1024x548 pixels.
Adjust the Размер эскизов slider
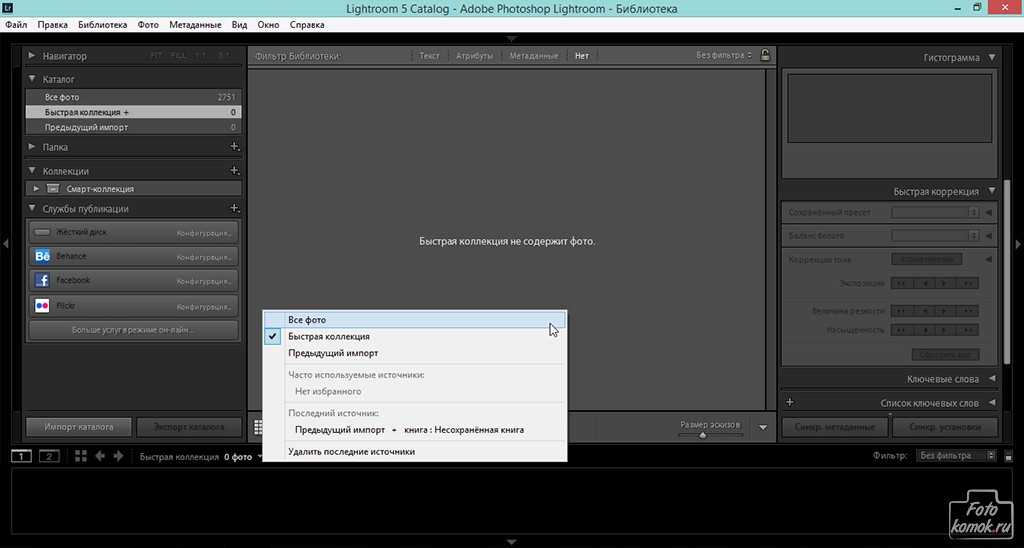703,435
